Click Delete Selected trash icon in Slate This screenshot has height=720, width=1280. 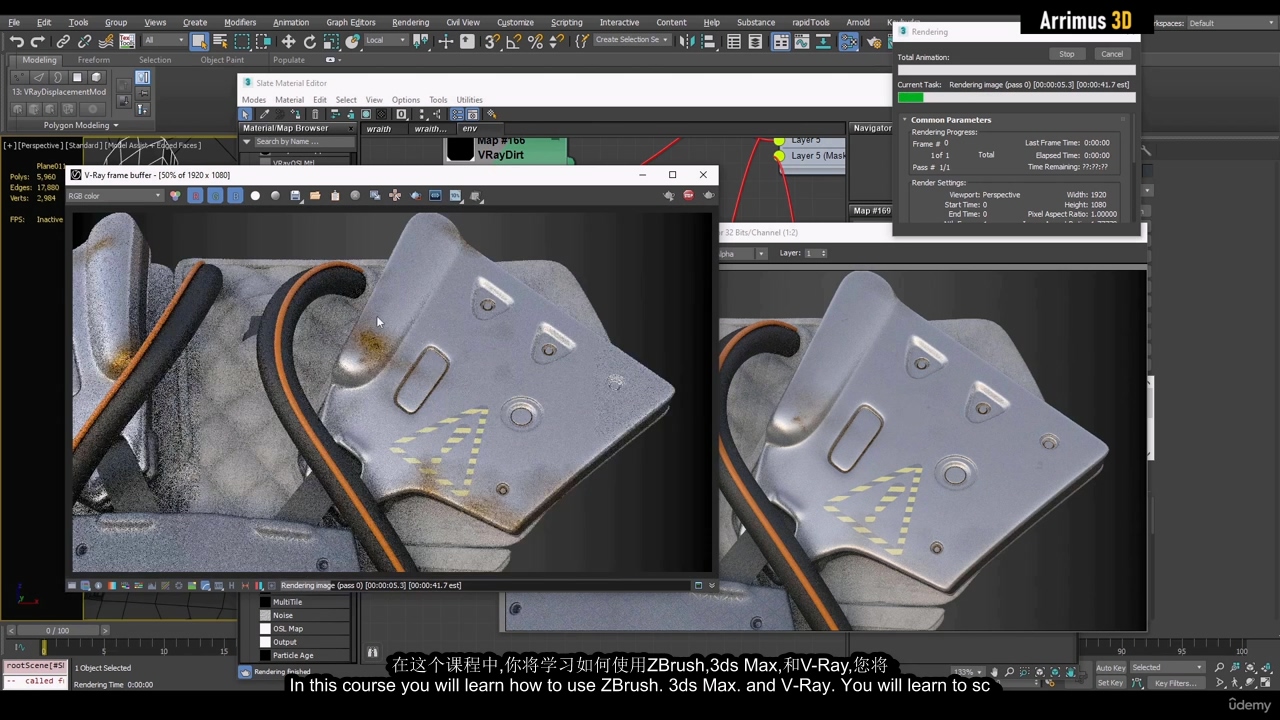(x=315, y=114)
